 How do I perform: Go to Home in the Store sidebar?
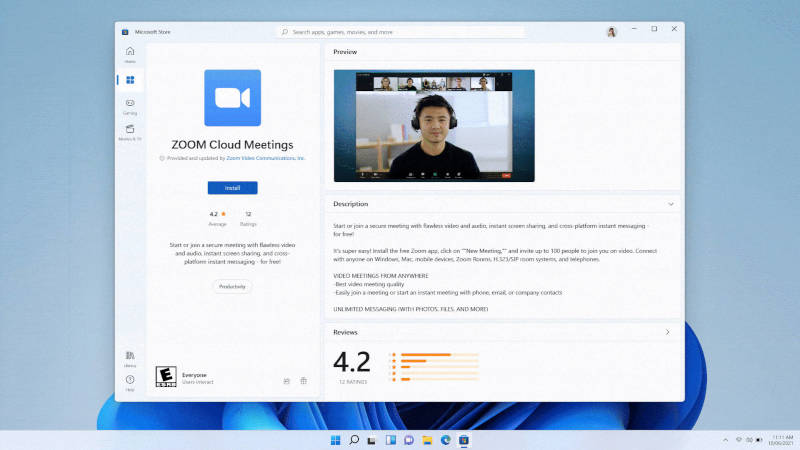point(130,53)
